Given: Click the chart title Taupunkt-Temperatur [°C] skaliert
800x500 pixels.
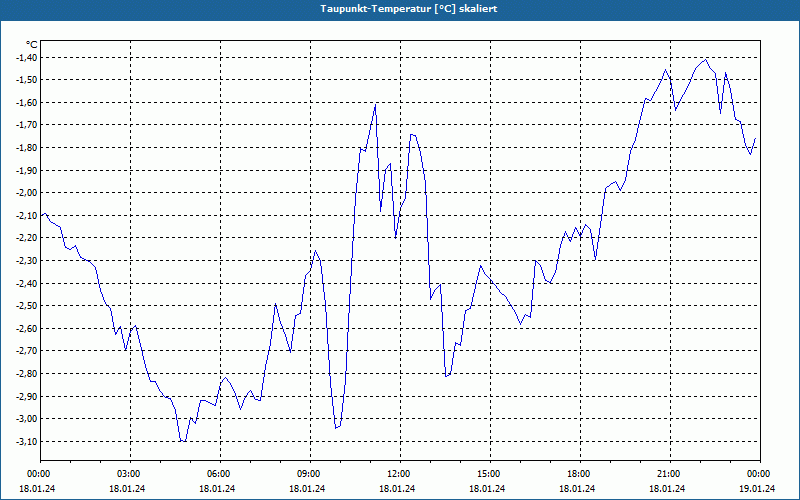Looking at the screenshot, I should tap(409, 9).
